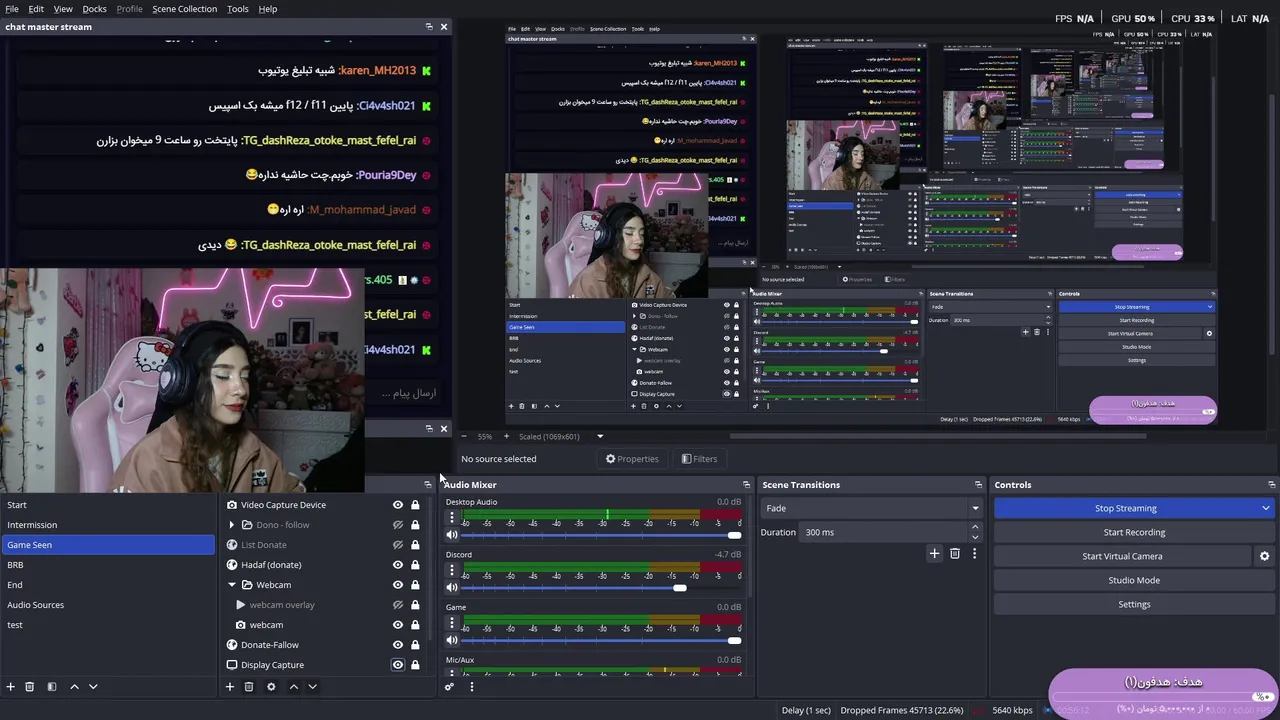Open Discord channel options dots
Image resolution: width=1280 pixels, height=720 pixels.
452,571
